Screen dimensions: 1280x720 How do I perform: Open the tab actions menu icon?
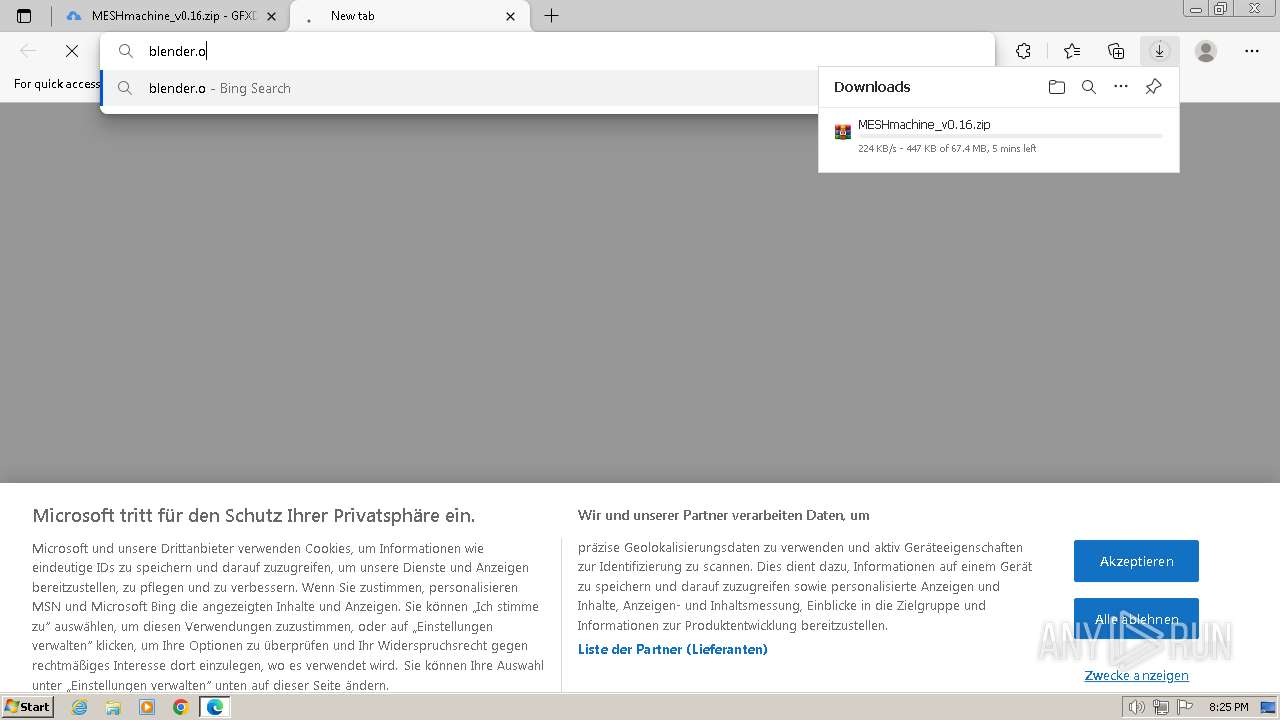click(24, 16)
